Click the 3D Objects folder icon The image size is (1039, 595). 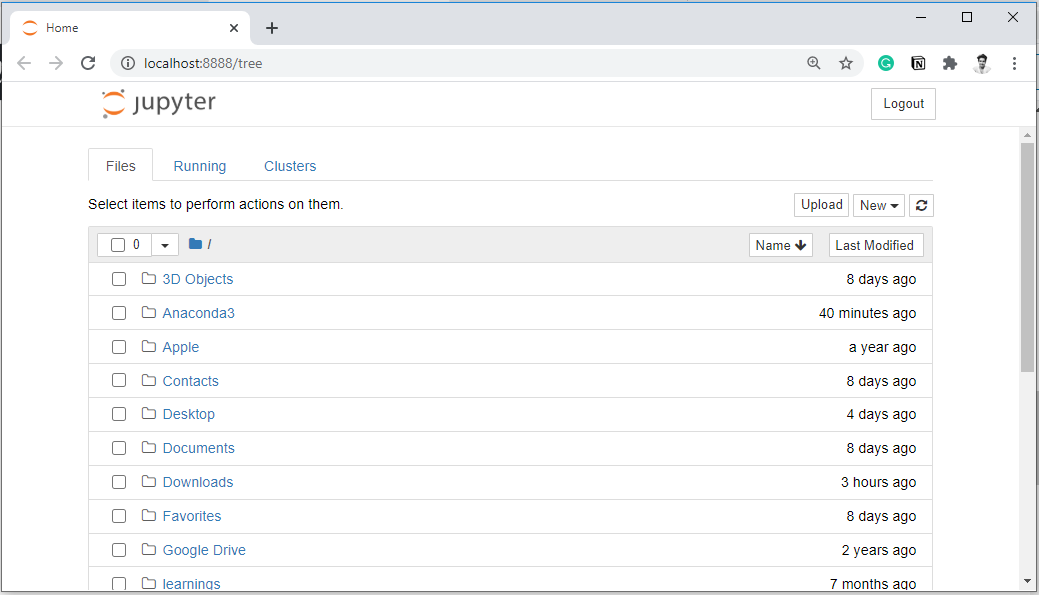point(148,278)
